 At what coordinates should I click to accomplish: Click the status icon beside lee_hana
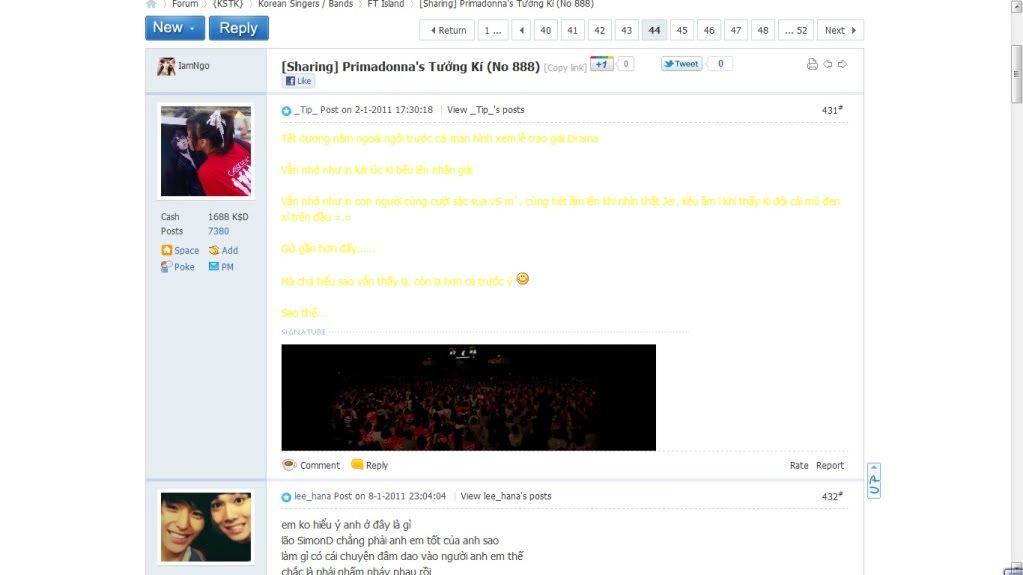click(286, 497)
